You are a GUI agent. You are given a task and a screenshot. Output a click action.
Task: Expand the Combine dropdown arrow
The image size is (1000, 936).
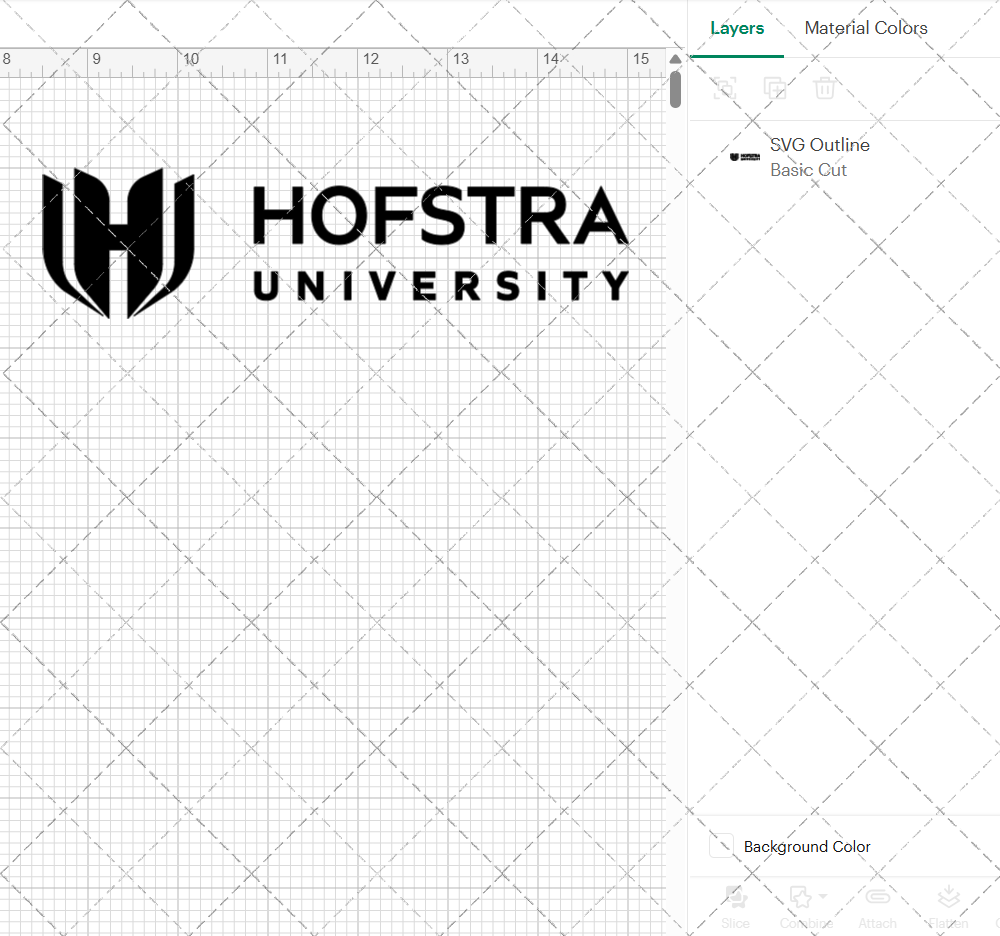(823, 896)
